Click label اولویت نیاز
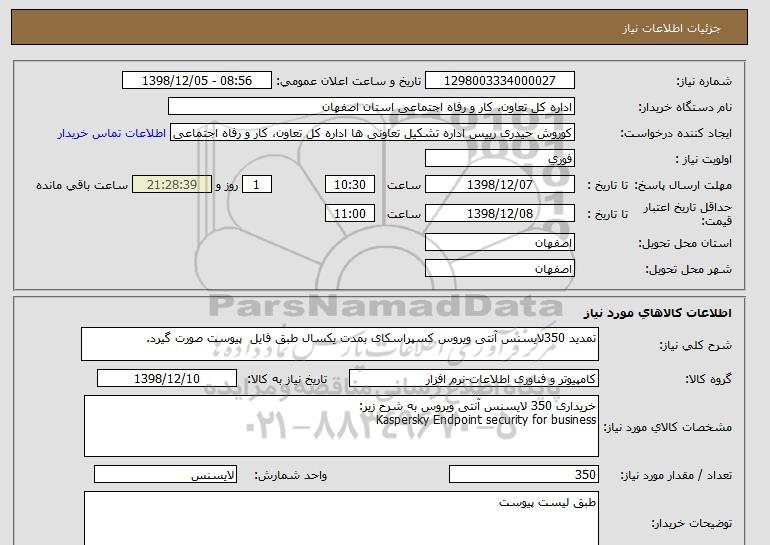This screenshot has width=770, height=545. (x=704, y=160)
